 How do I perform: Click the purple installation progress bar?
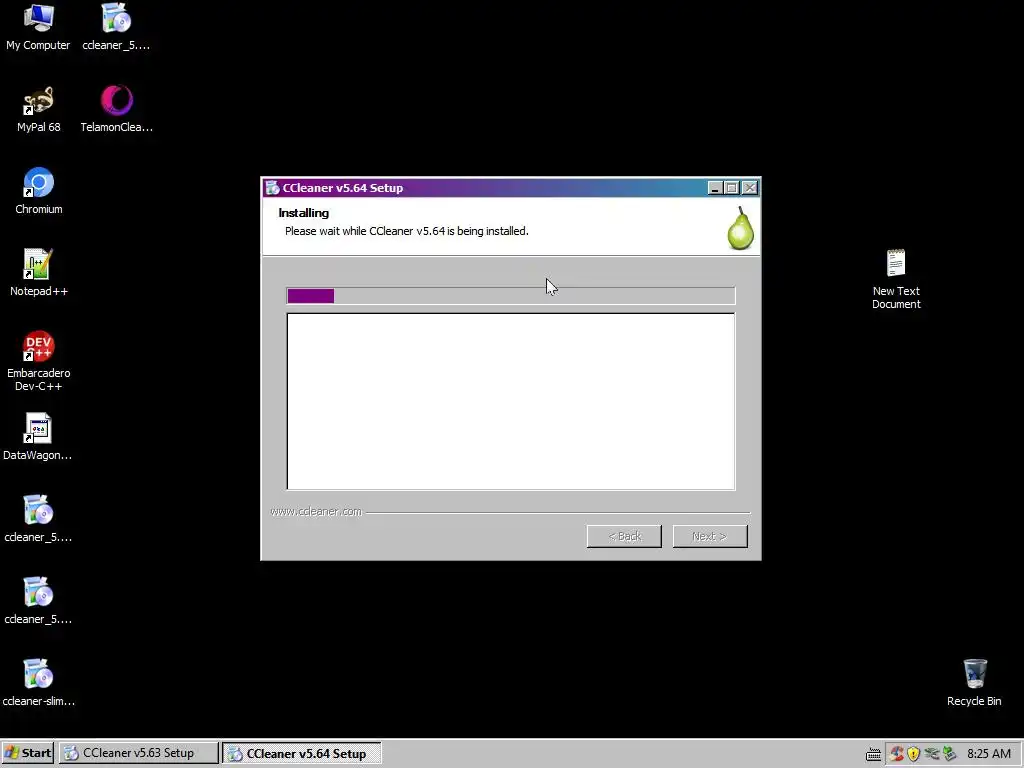point(511,296)
